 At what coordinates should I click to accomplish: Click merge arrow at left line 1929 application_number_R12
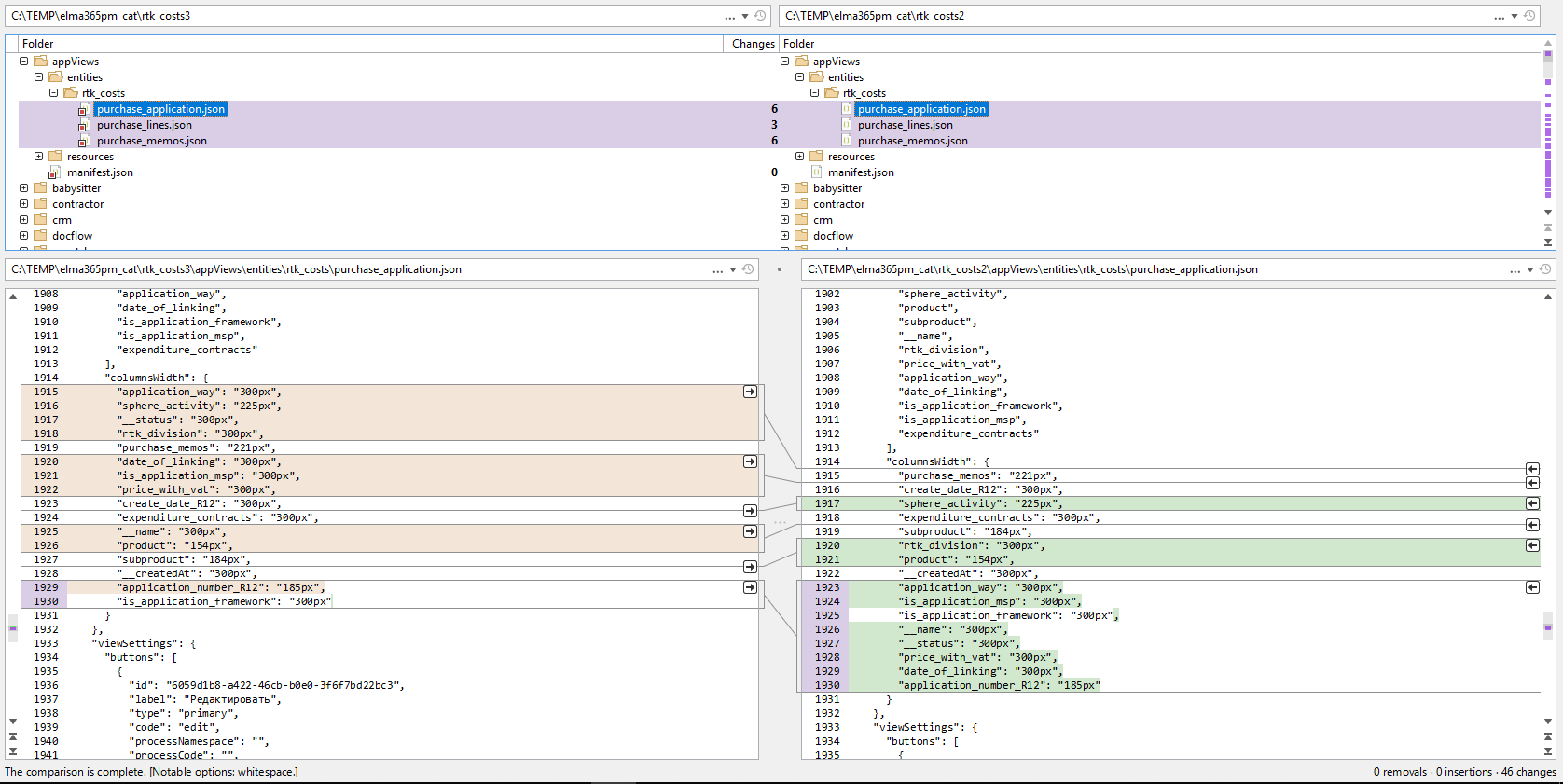coord(750,587)
